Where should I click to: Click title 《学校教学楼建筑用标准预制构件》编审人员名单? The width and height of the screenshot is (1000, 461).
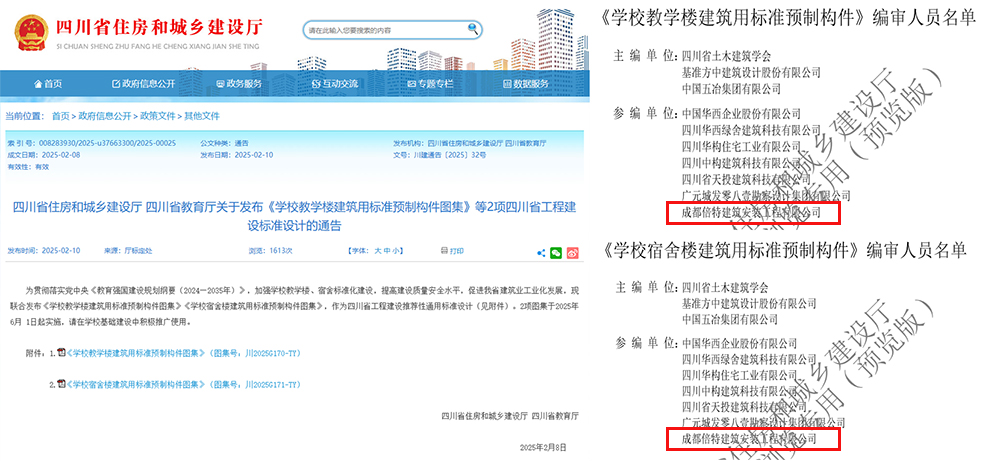788,18
